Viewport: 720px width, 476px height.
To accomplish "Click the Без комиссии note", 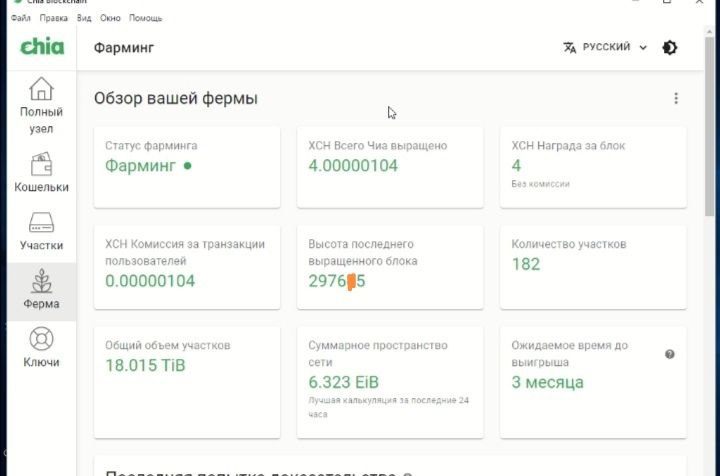I will pyautogui.click(x=540, y=184).
